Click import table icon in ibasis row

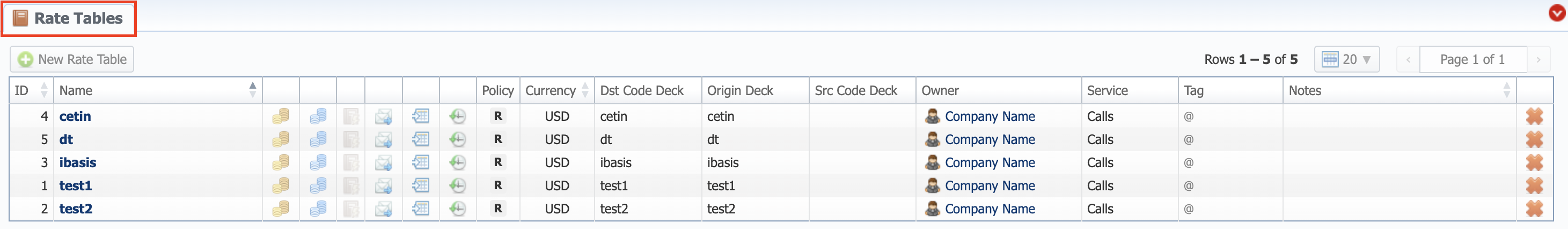tap(421, 162)
